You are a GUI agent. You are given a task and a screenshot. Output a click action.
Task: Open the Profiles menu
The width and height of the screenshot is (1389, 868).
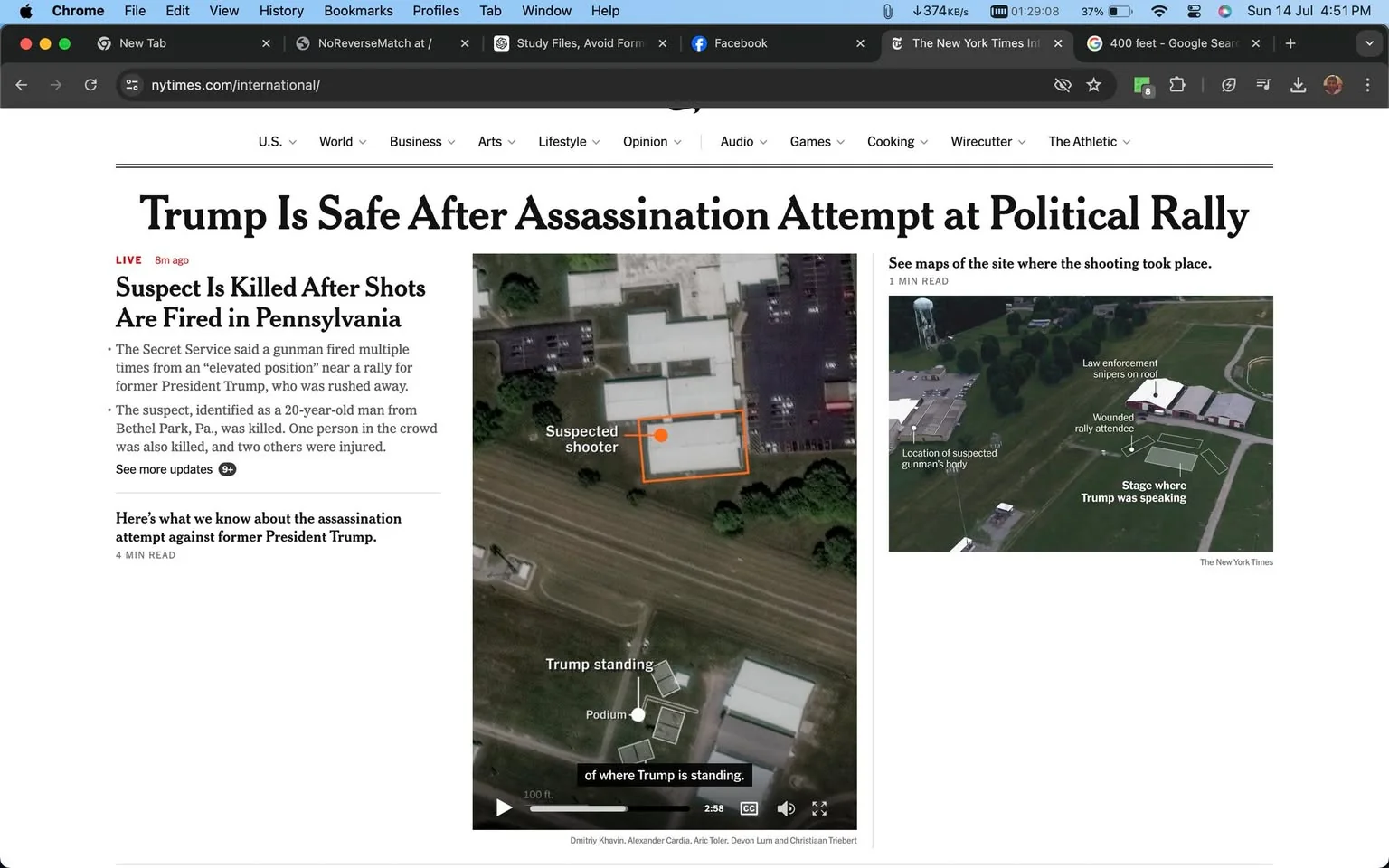436,11
